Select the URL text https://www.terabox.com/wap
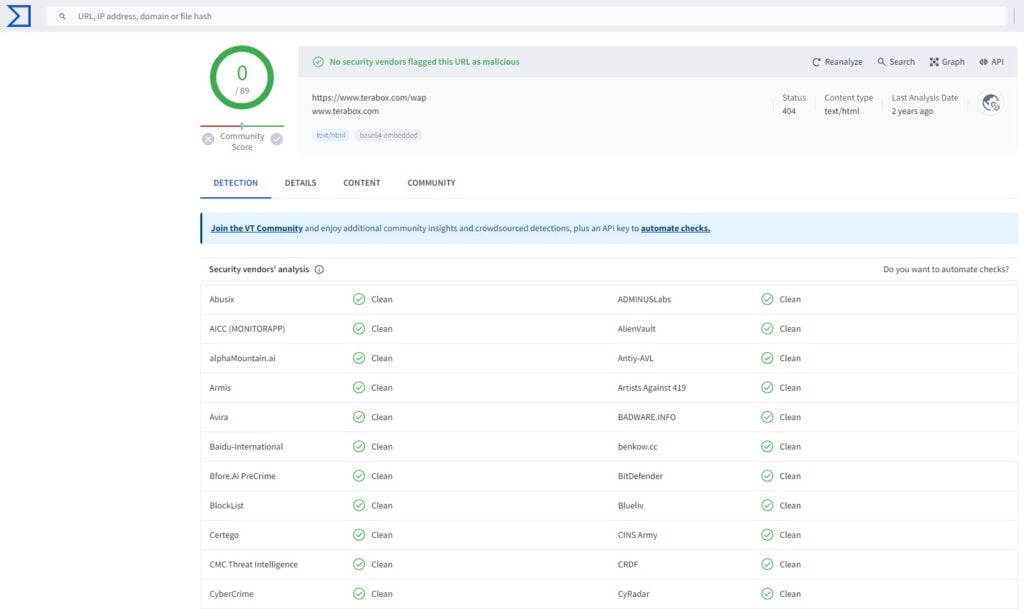 (x=369, y=98)
